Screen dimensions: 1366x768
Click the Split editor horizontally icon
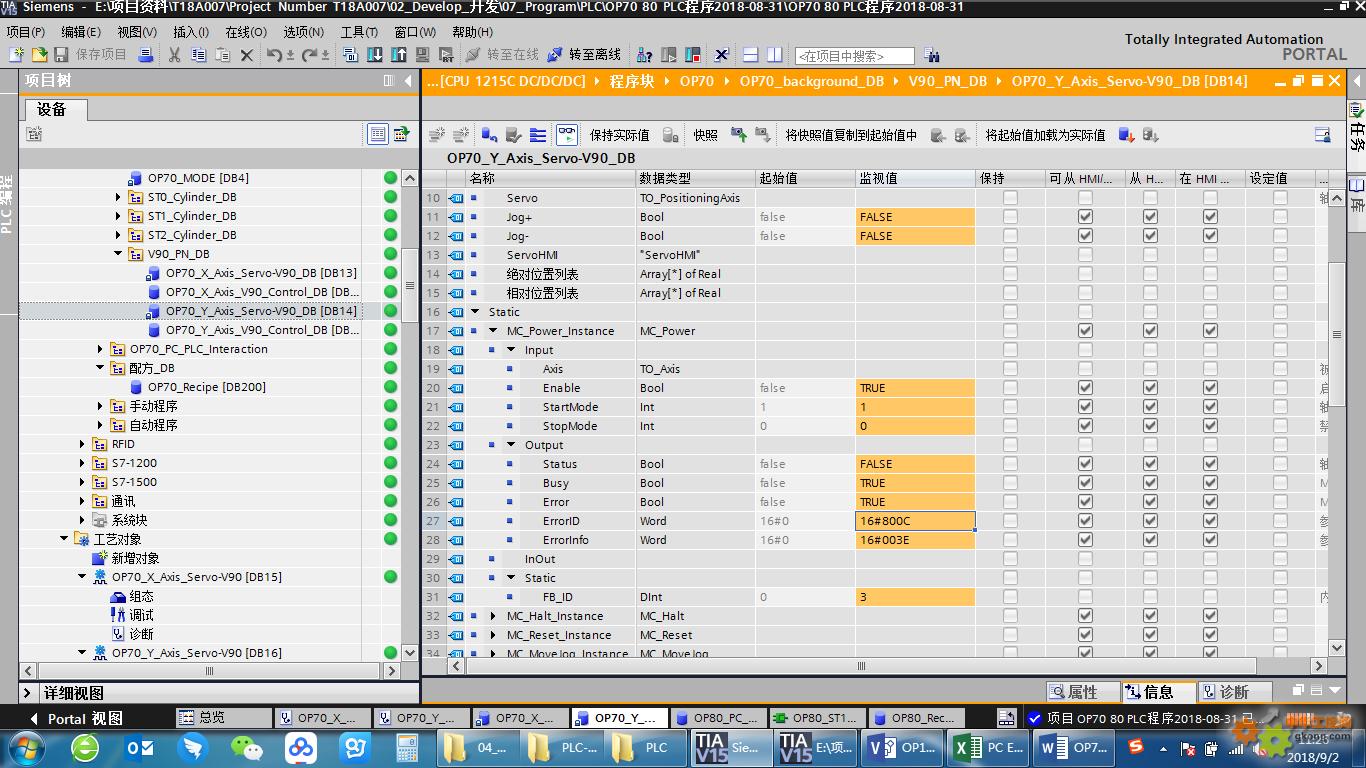pyautogui.click(x=749, y=55)
